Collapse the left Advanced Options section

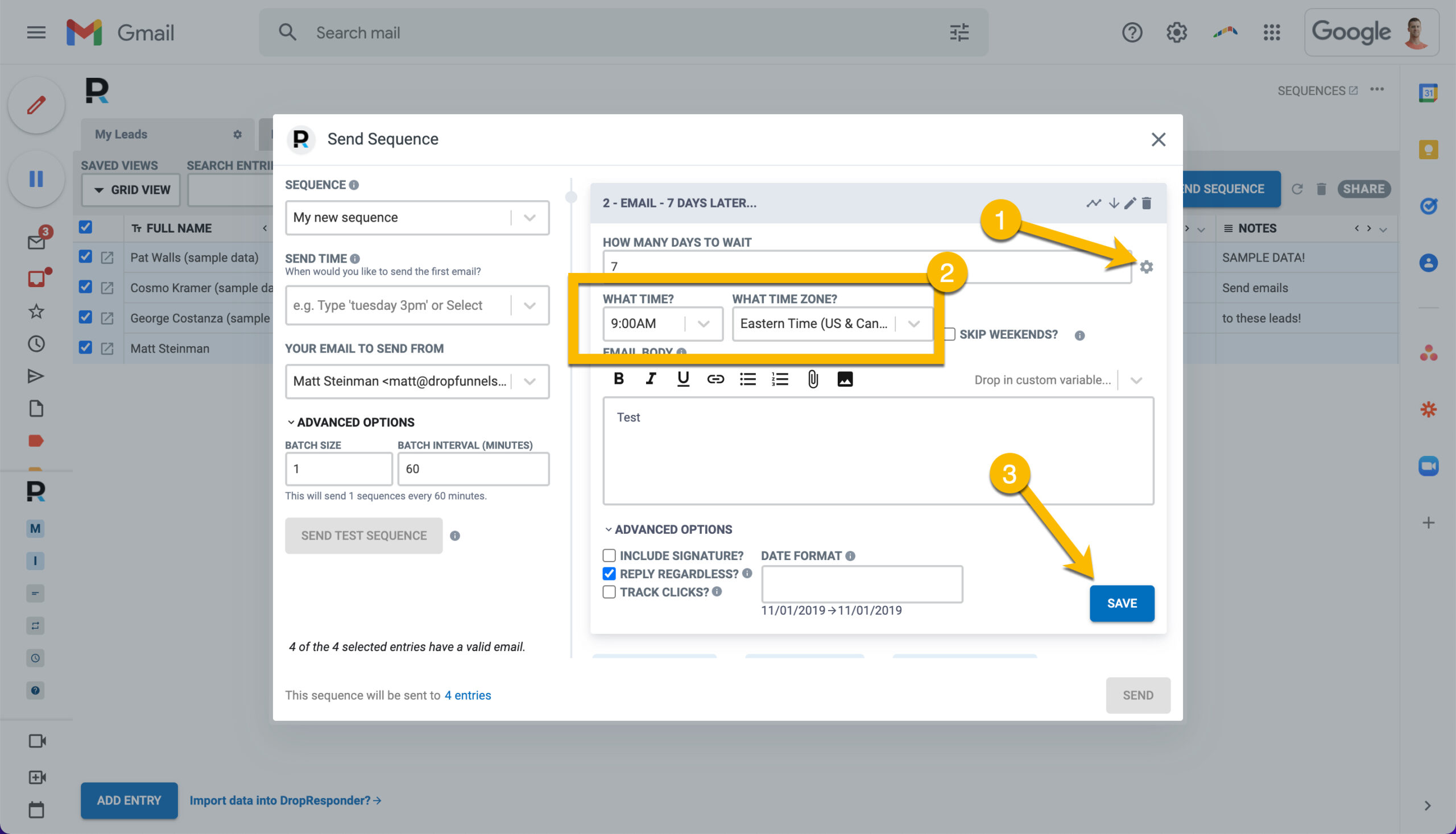coord(350,422)
